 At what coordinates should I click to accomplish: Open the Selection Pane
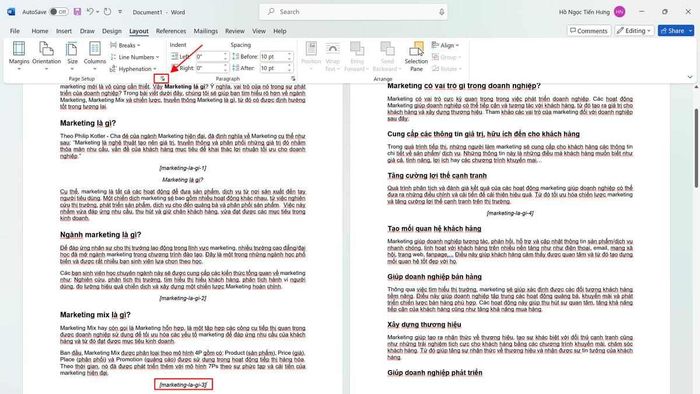(x=416, y=55)
